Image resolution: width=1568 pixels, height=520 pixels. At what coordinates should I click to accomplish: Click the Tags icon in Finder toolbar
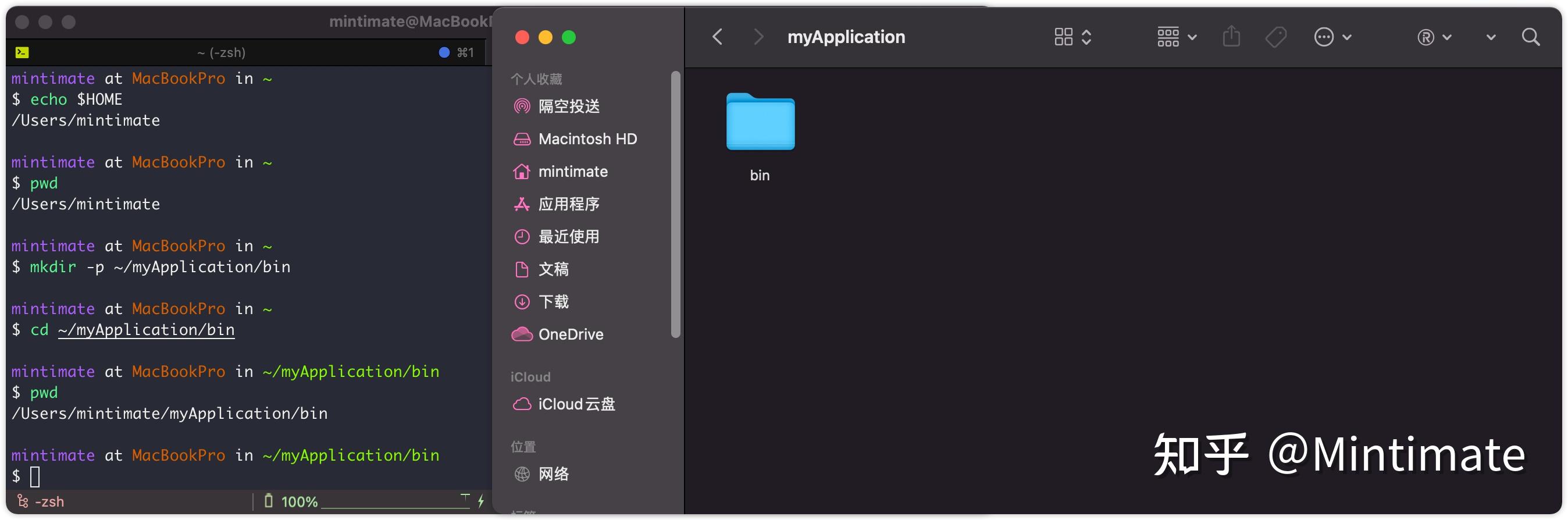[1275, 37]
